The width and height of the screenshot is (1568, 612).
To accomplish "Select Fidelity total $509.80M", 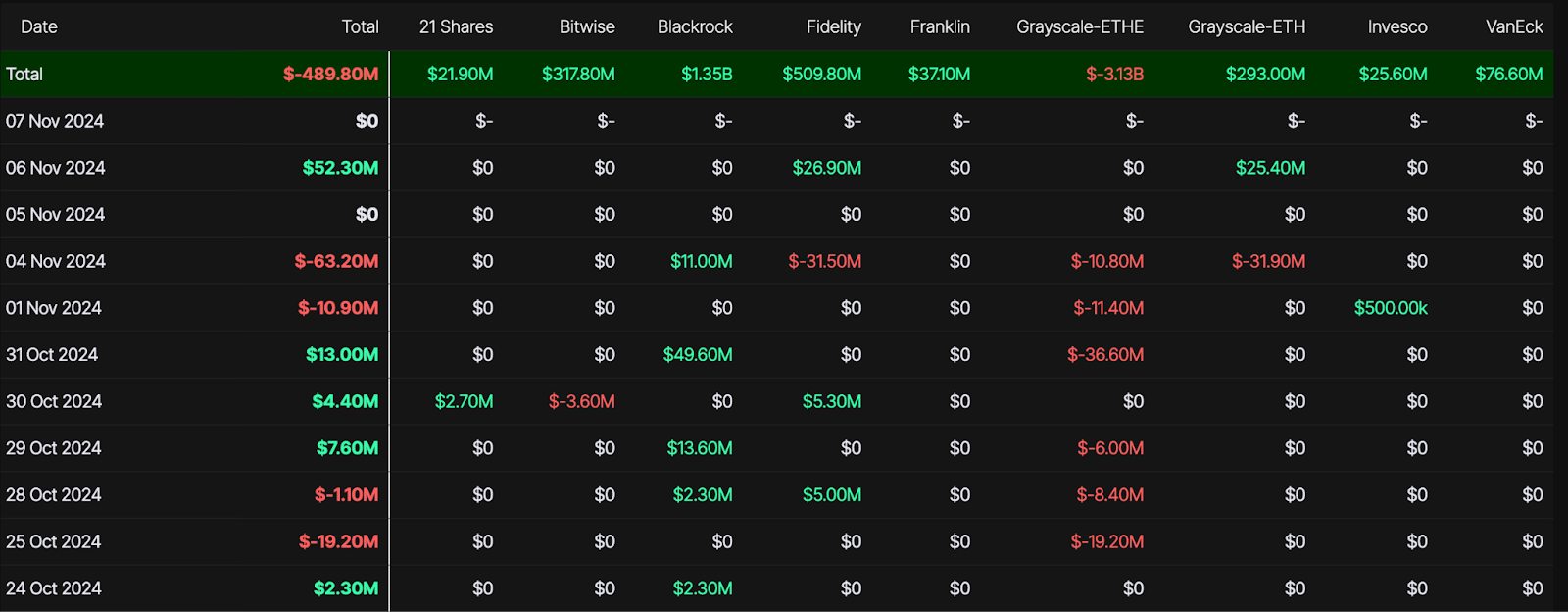I will coord(821,74).
